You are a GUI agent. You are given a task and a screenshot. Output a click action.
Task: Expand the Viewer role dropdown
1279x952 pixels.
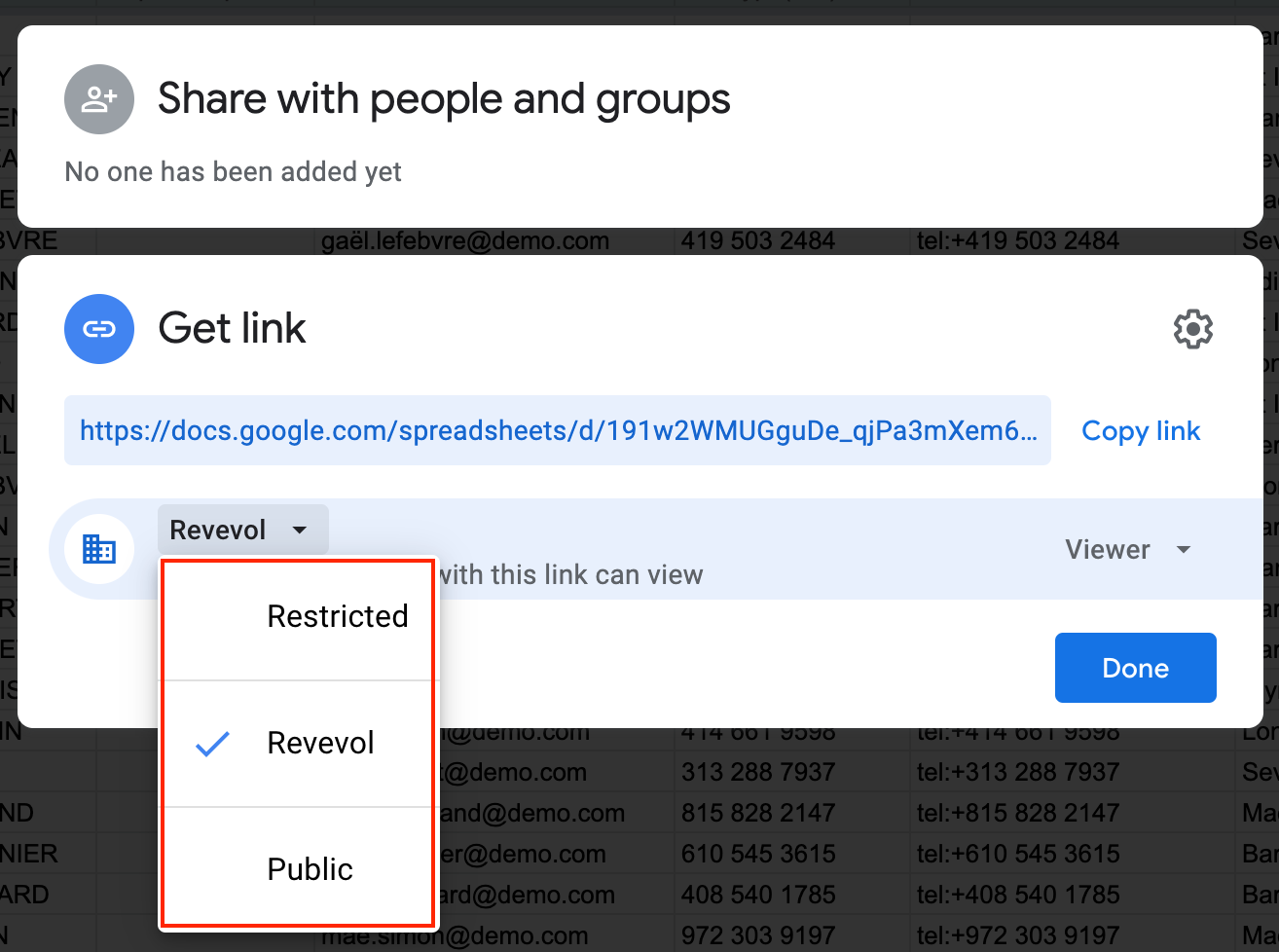tap(1128, 550)
